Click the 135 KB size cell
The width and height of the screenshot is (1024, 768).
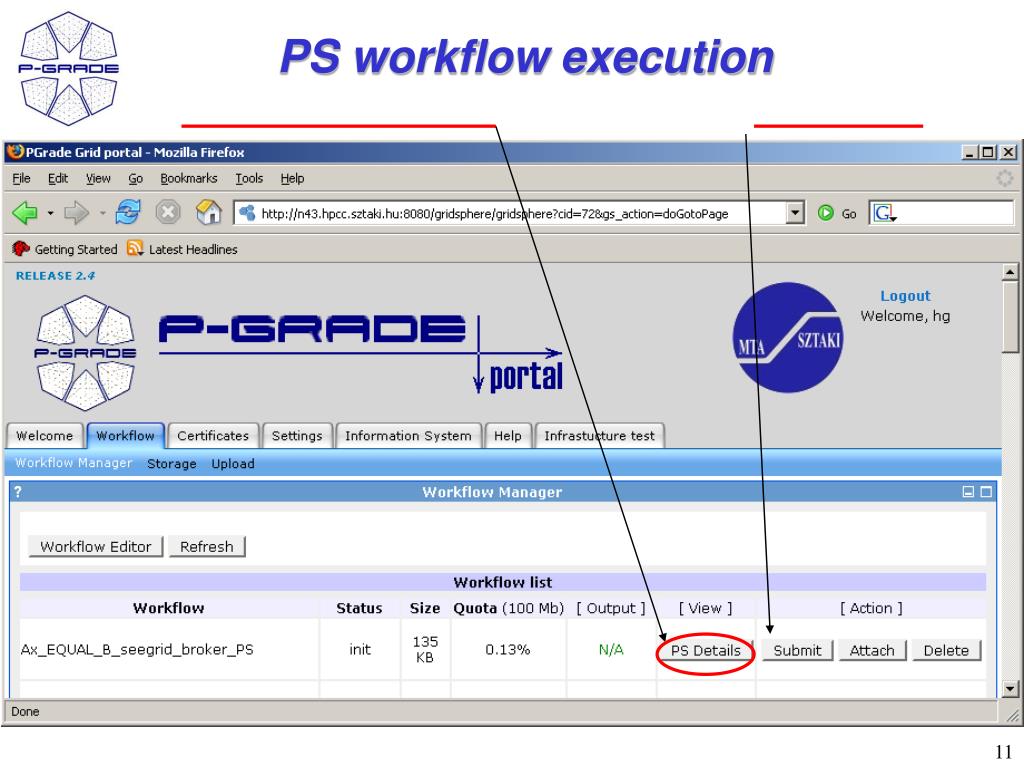coord(425,649)
